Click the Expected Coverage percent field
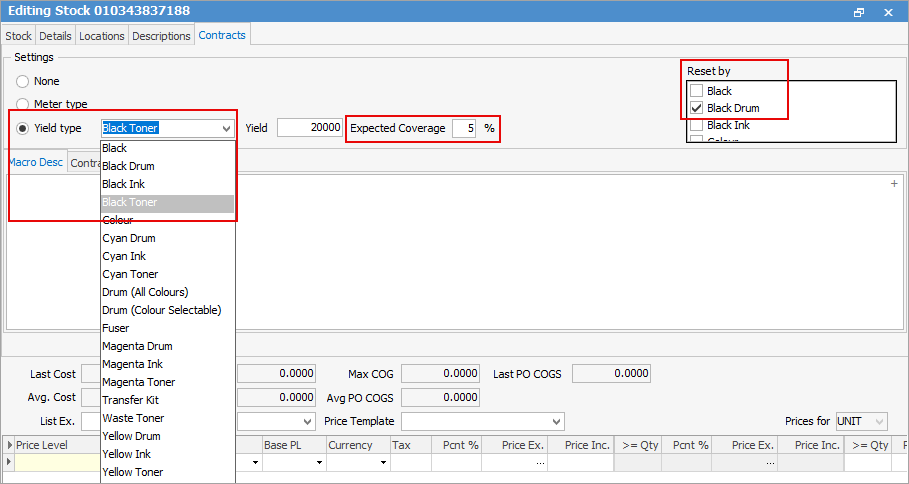 pos(464,128)
